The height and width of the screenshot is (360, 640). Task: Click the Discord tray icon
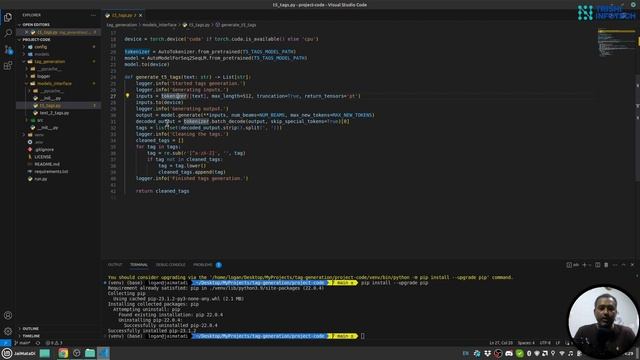tap(509, 353)
